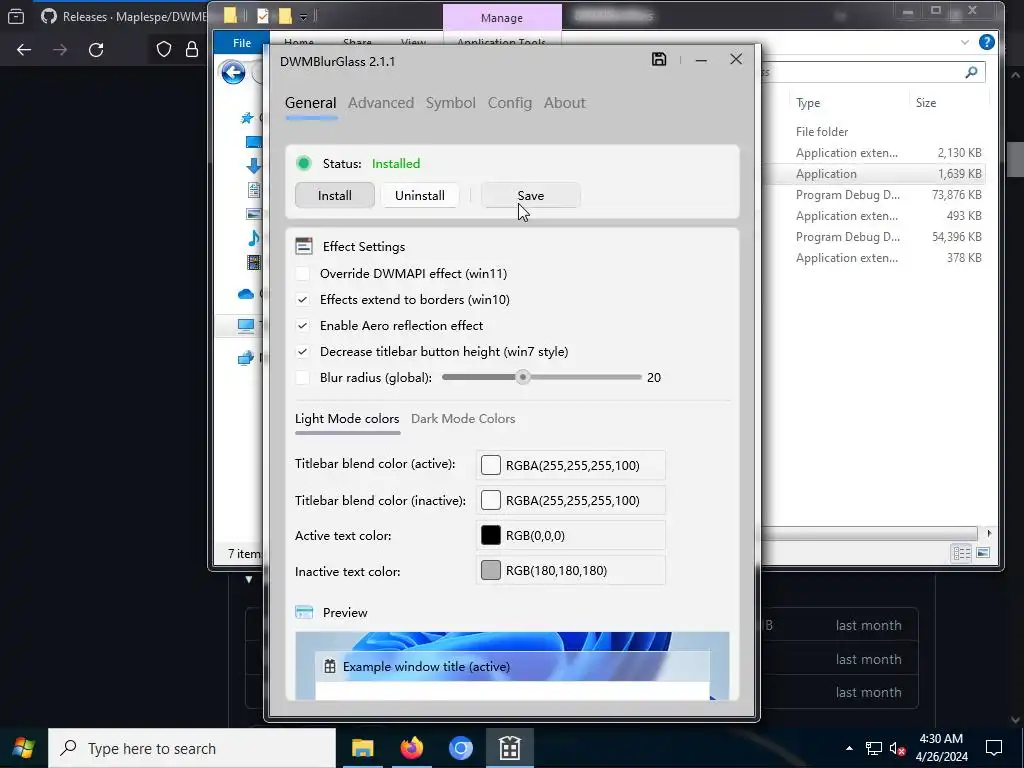The height and width of the screenshot is (768, 1024).
Task: Click Properties checkmark icon in Explorer quick toolbar
Action: tap(263, 16)
